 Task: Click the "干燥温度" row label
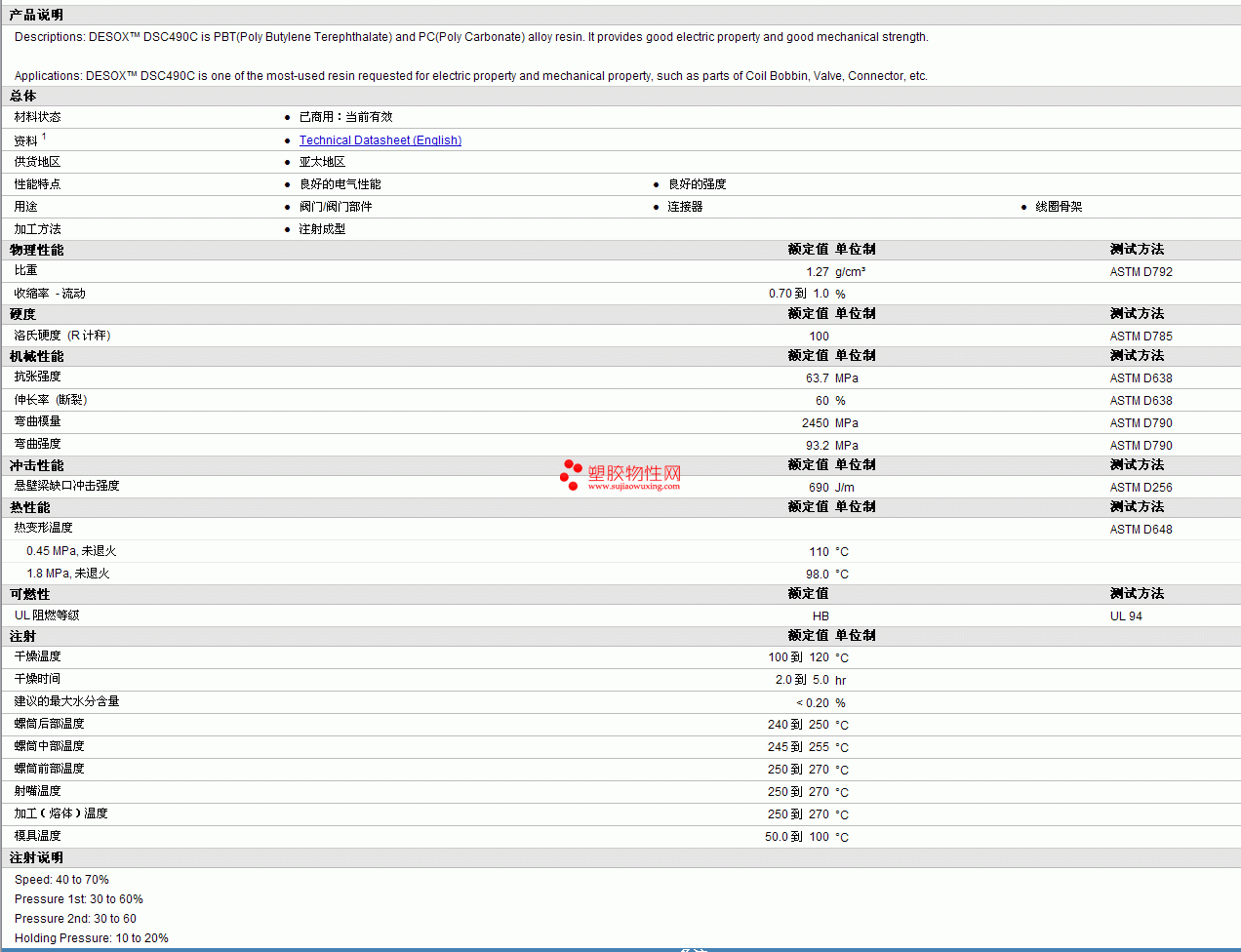click(x=37, y=656)
